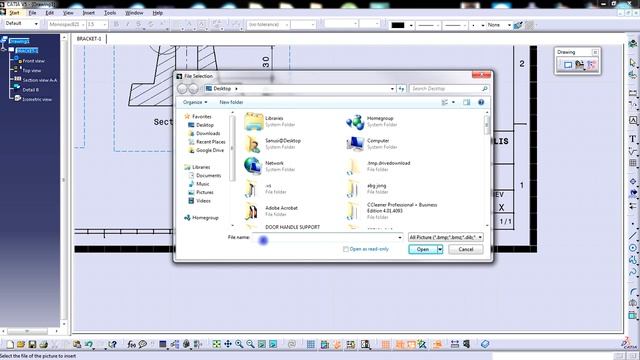Open the Insert menu
Screen dimensions: 640x360
coord(89,13)
